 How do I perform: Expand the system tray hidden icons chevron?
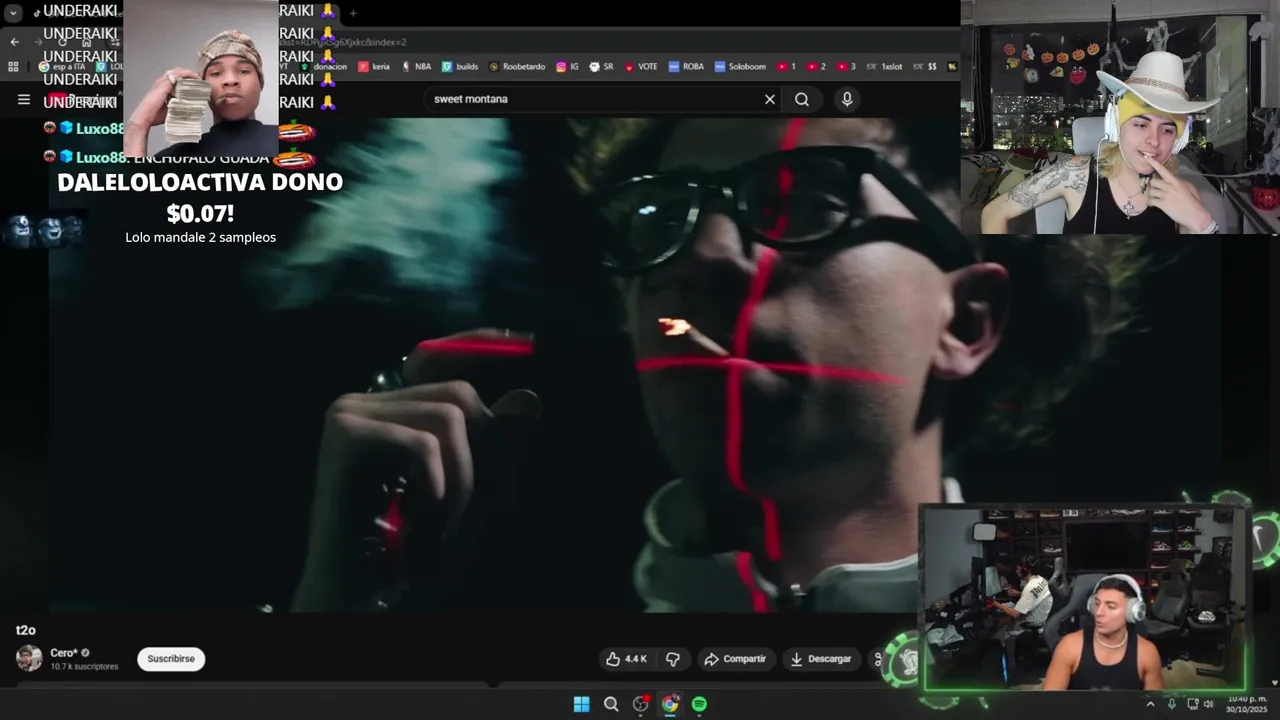(x=1150, y=704)
